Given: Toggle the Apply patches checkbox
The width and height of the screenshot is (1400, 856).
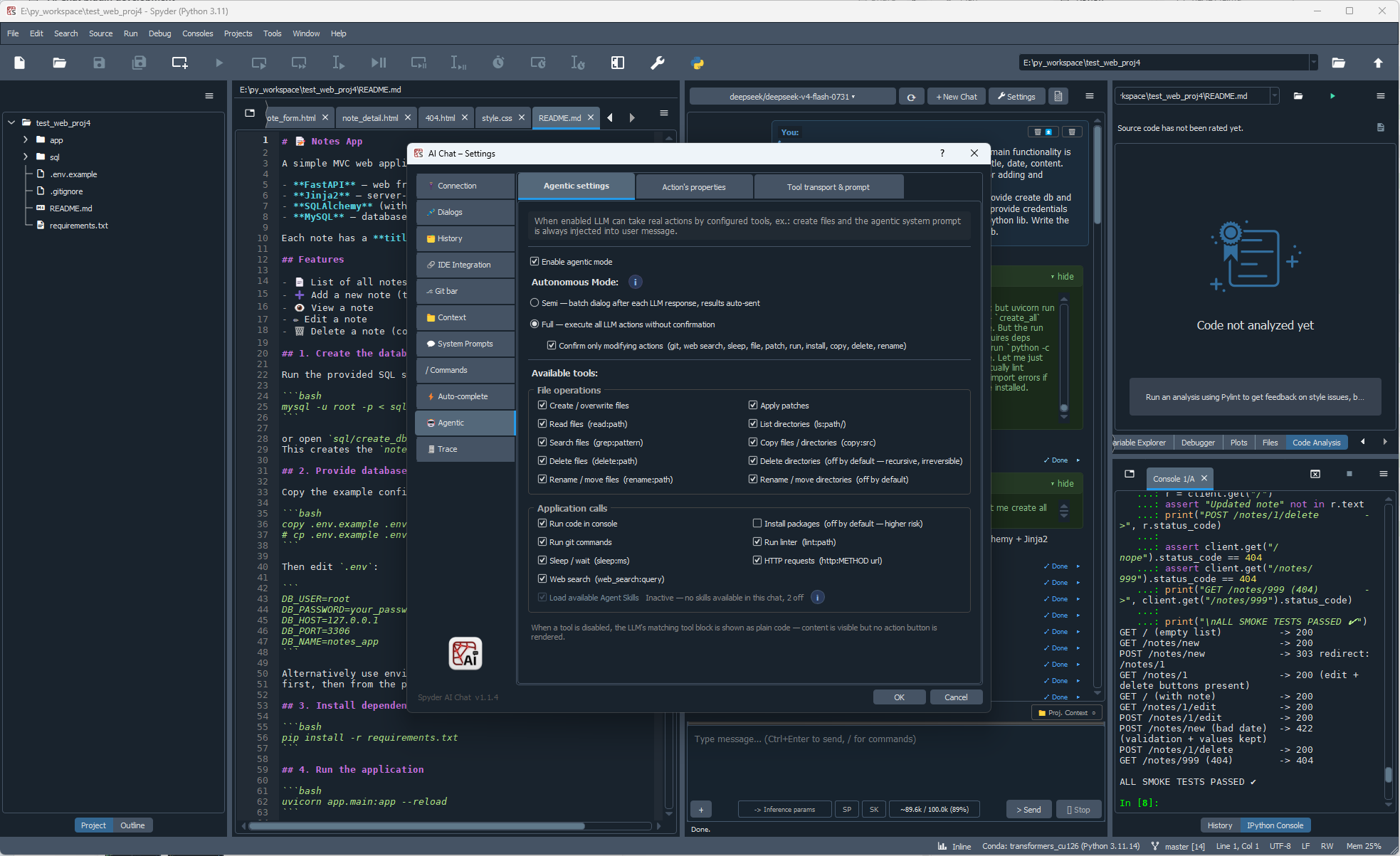Looking at the screenshot, I should tap(753, 406).
